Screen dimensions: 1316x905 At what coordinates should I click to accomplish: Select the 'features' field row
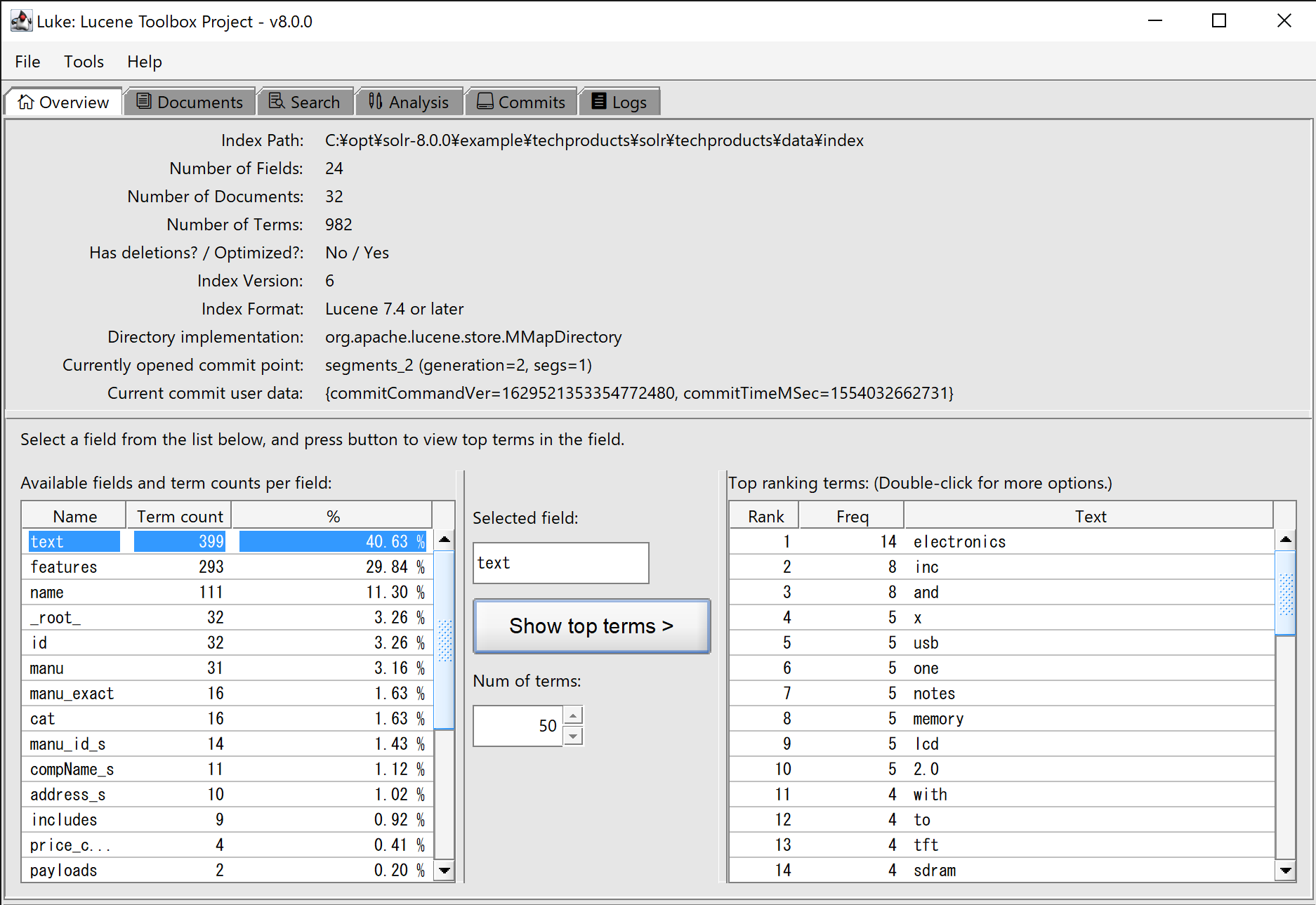point(228,567)
